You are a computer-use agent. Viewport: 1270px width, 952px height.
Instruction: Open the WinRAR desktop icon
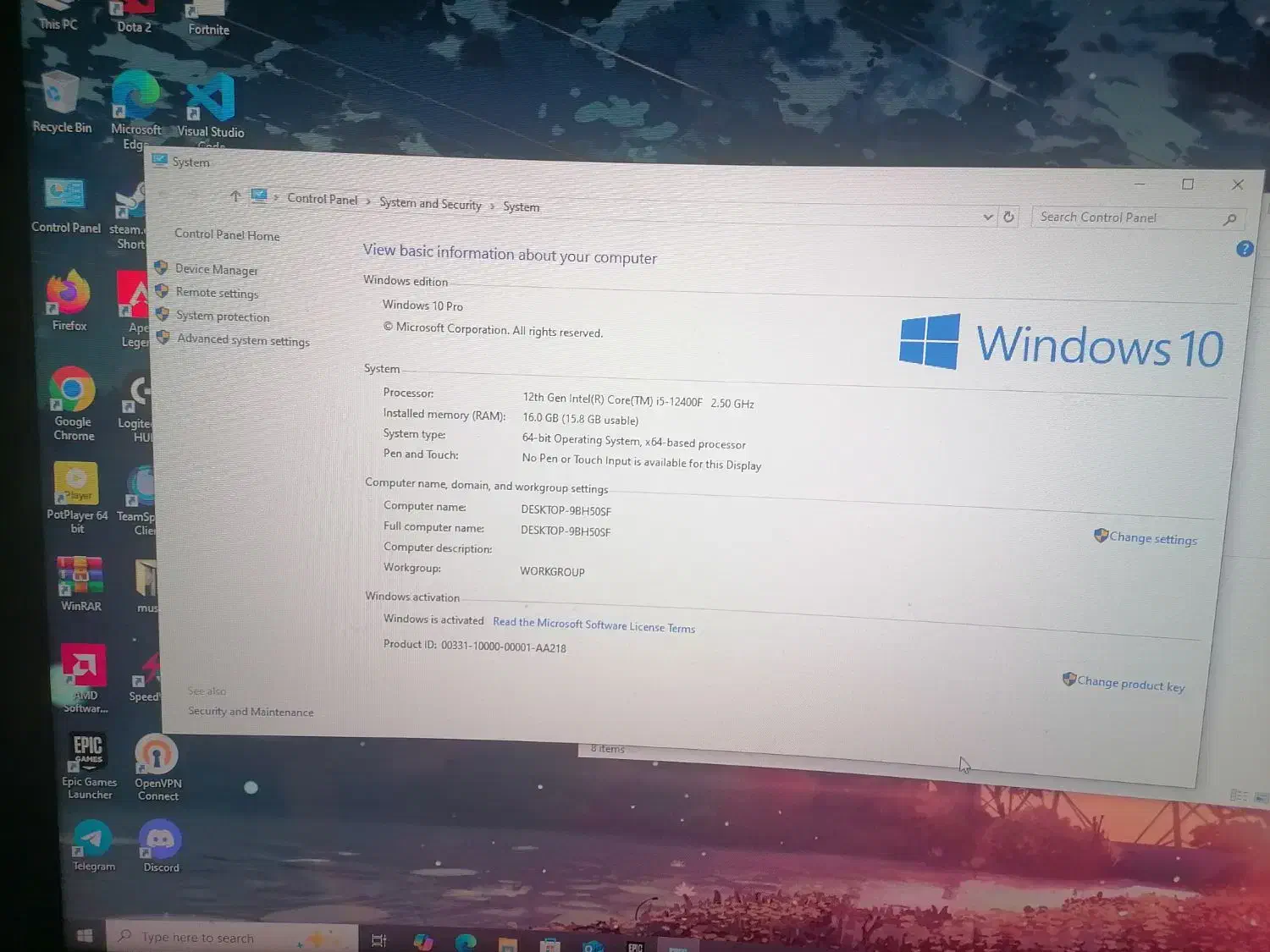(80, 583)
